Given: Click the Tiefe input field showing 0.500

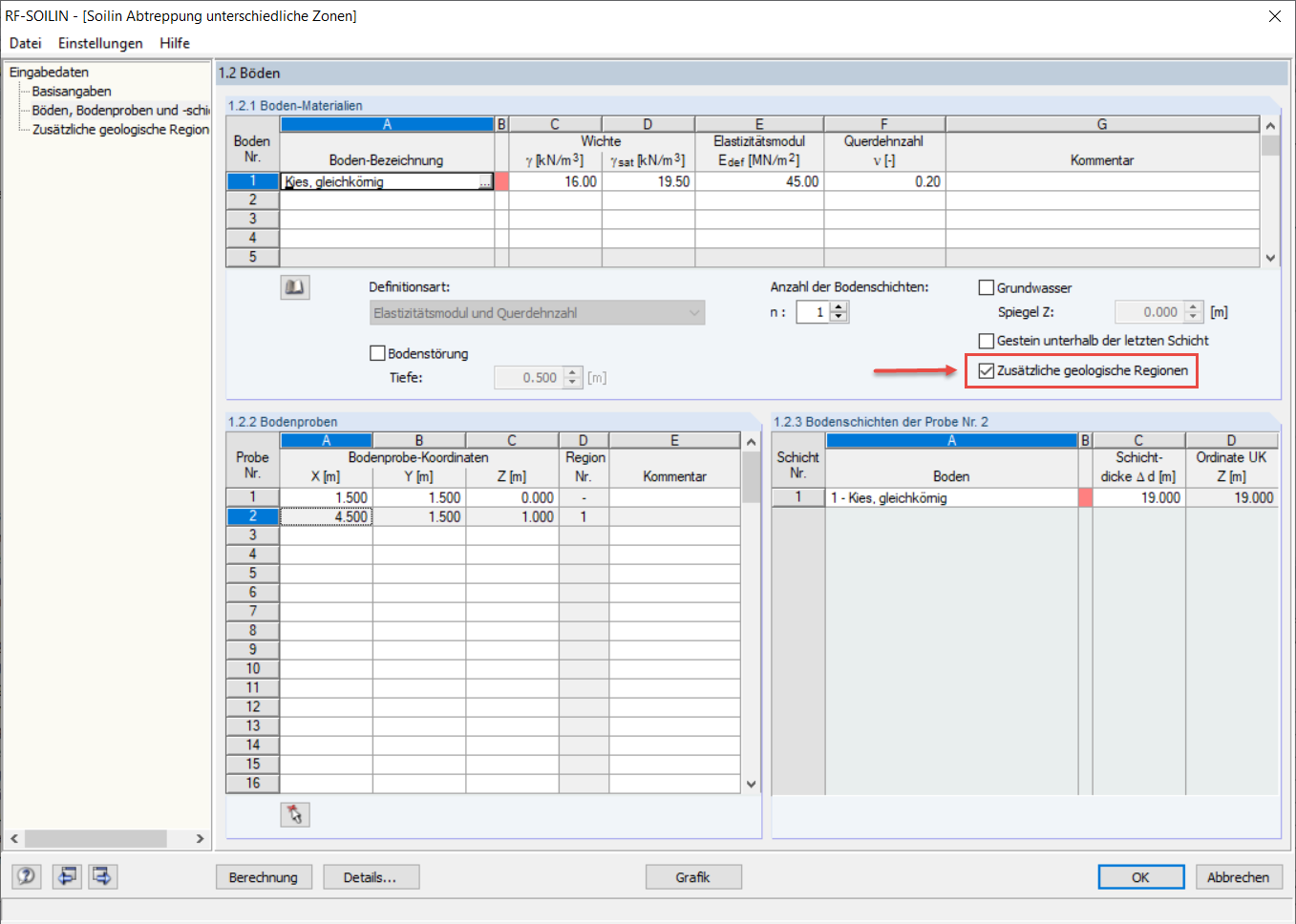Looking at the screenshot, I should 529,378.
